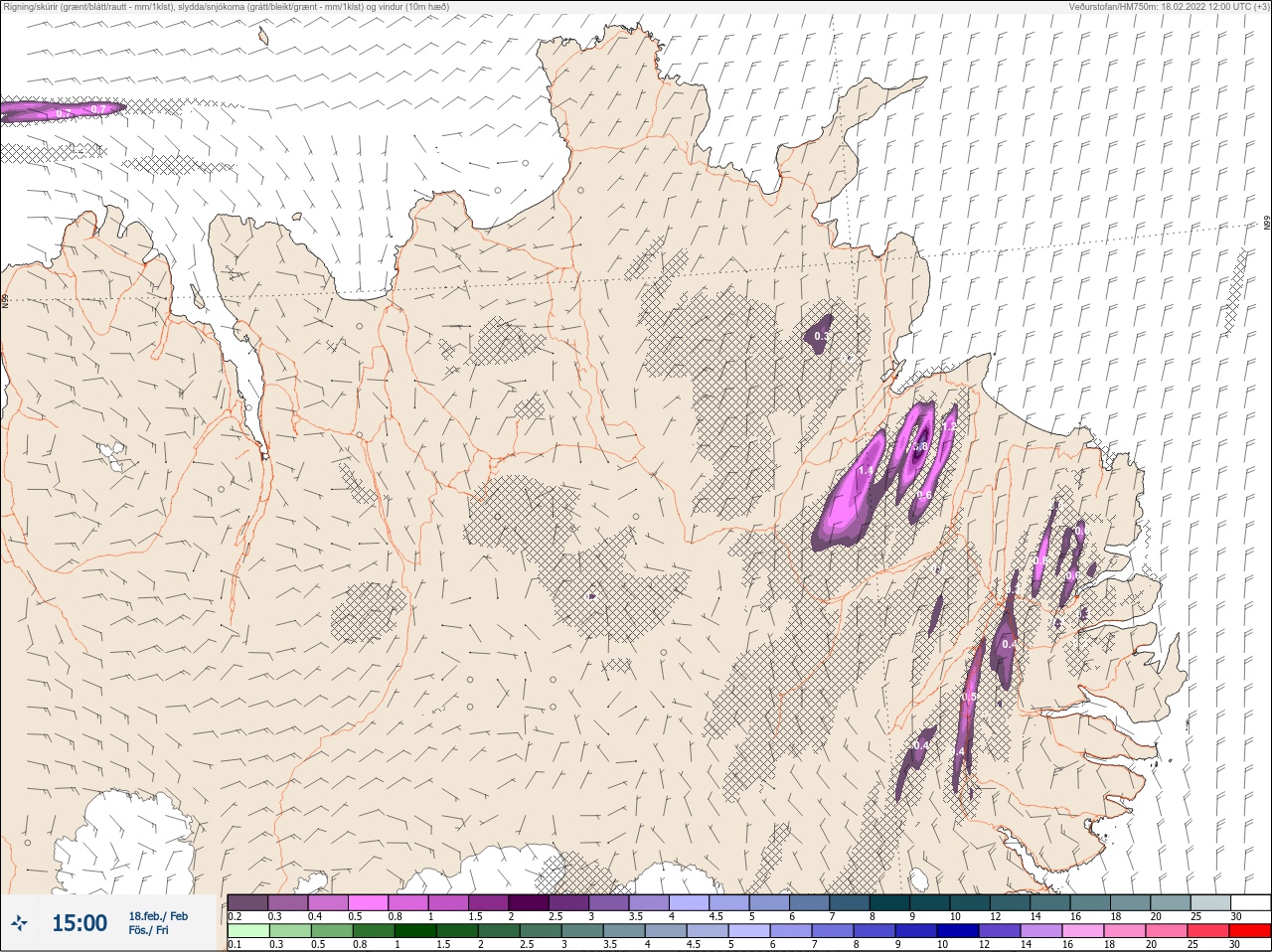Click the 15:00 forecast time label

[x=79, y=923]
